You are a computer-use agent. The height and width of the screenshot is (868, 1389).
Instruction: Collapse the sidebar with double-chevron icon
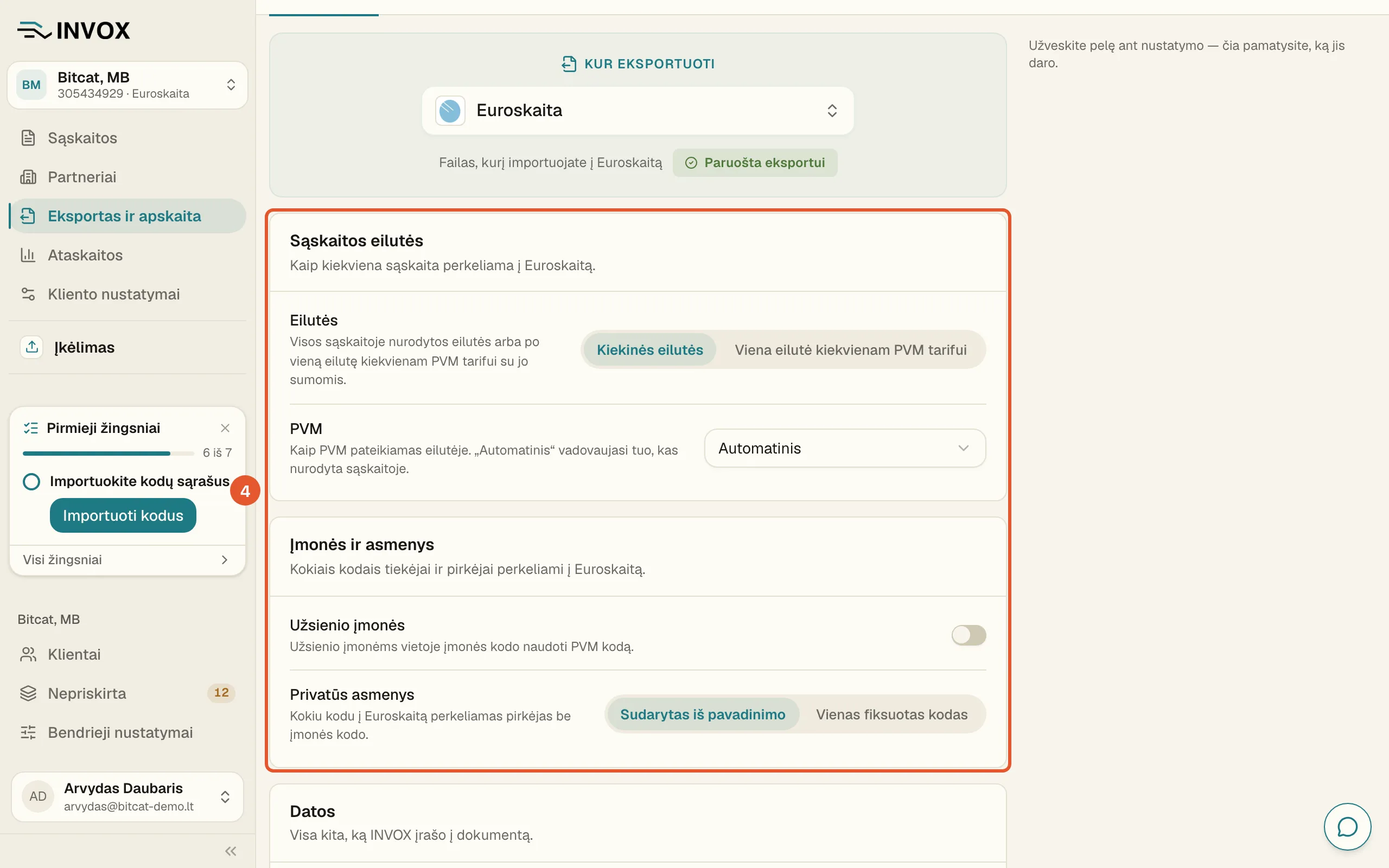point(231,851)
